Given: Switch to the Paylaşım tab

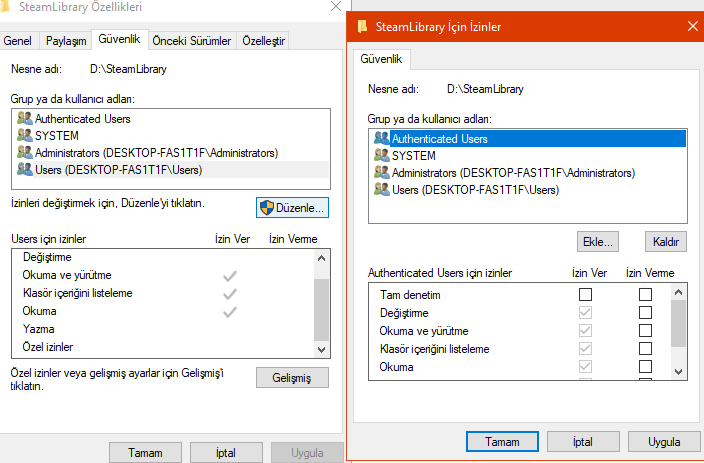Looking at the screenshot, I should point(66,41).
